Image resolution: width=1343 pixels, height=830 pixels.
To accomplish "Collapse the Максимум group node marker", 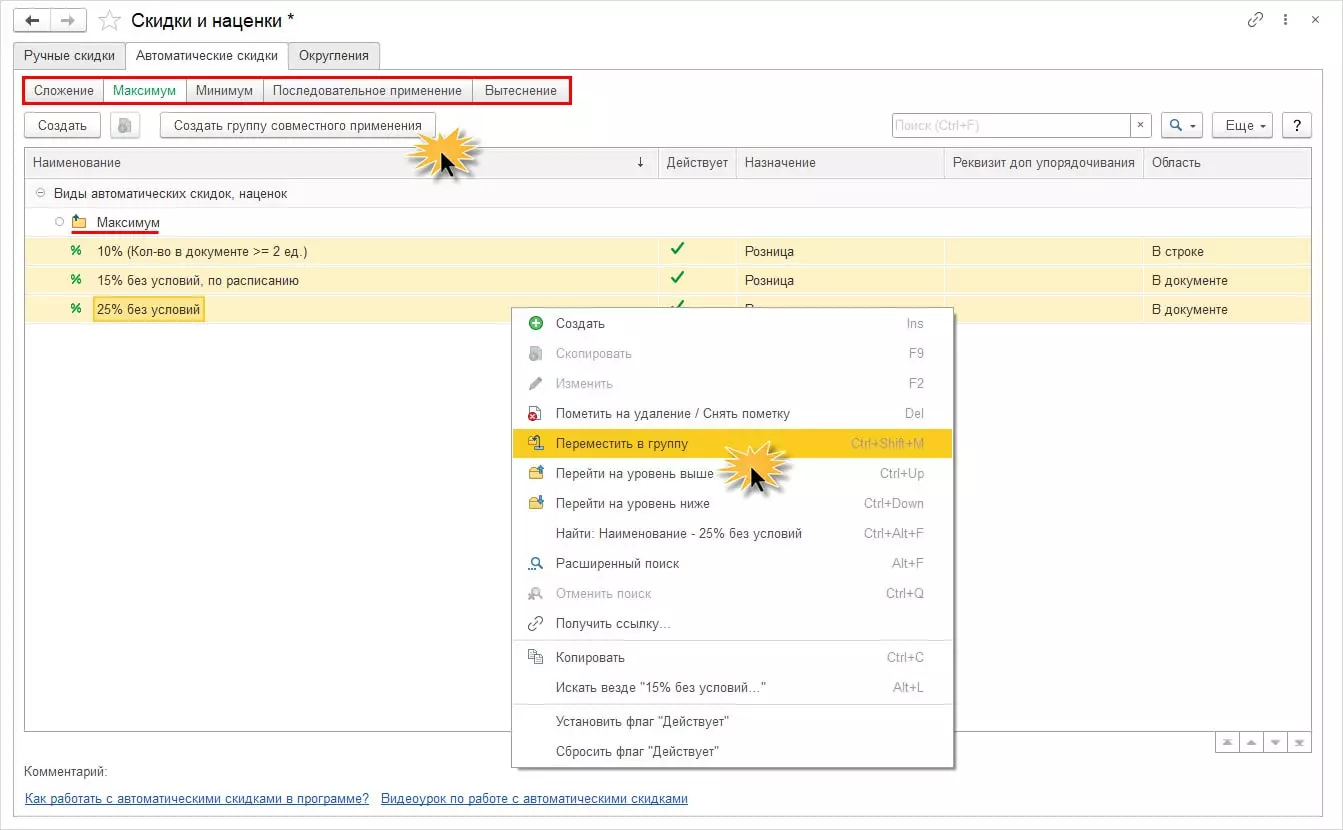I will click(59, 222).
